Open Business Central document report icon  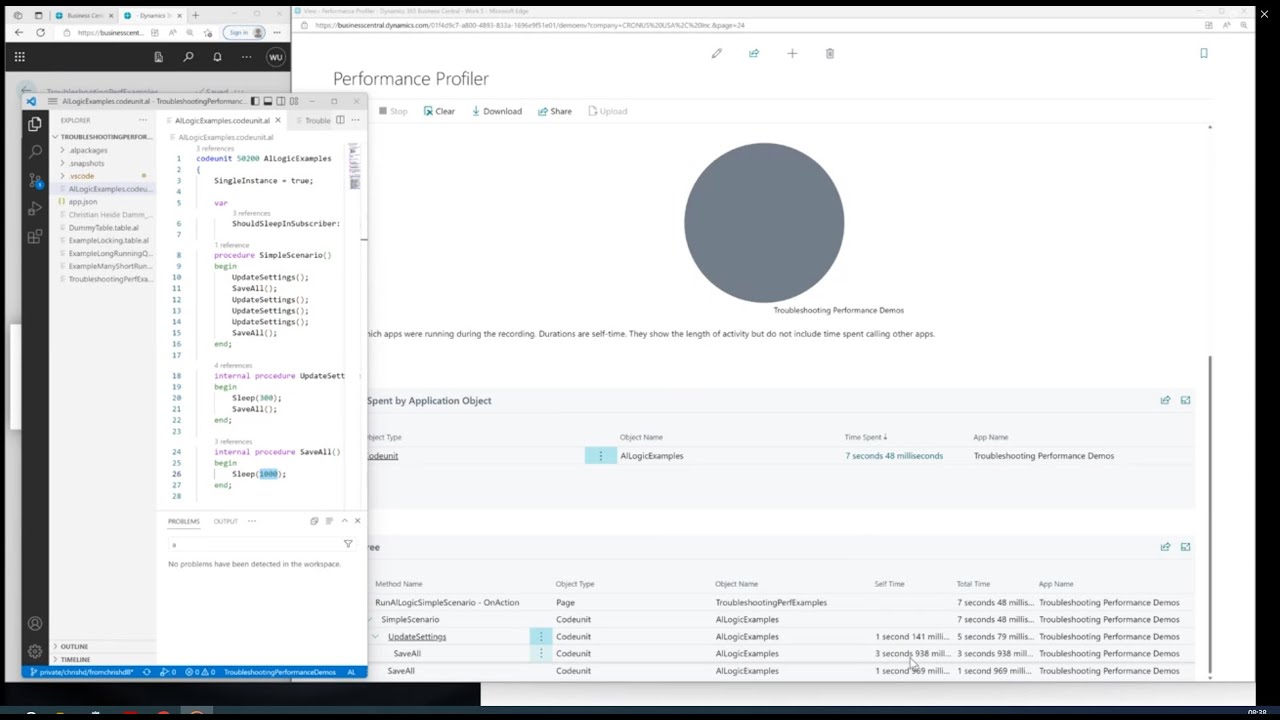click(x=158, y=57)
